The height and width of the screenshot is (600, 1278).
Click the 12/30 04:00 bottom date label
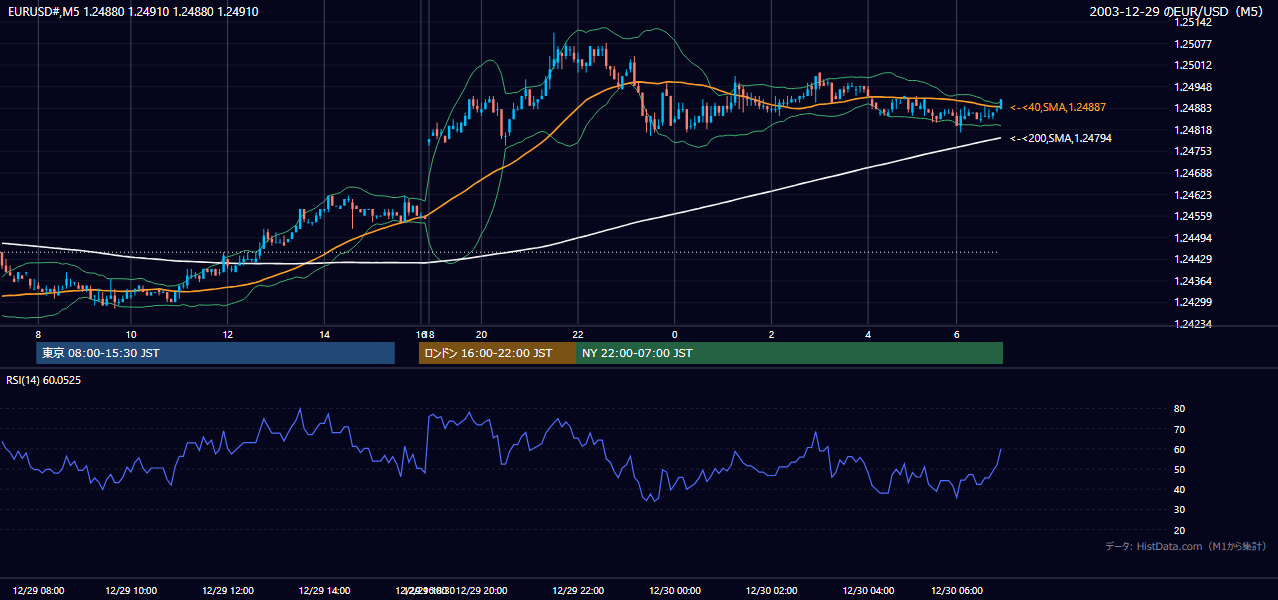coord(868,590)
